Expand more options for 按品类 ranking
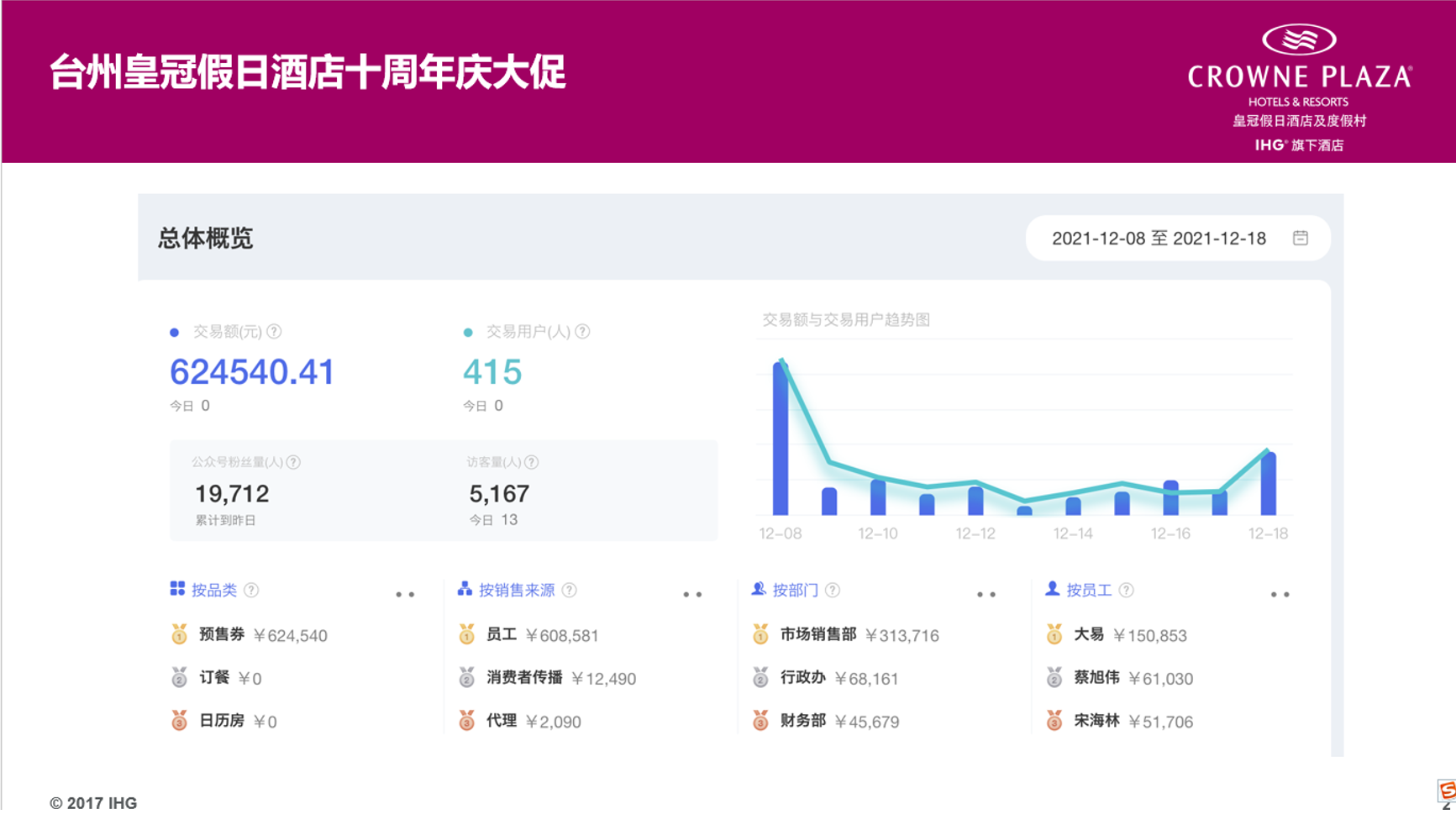The image size is (1456, 825). point(405,594)
